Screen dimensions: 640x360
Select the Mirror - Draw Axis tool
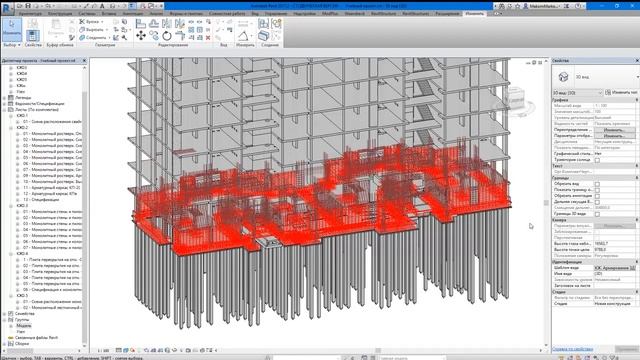(x=180, y=24)
